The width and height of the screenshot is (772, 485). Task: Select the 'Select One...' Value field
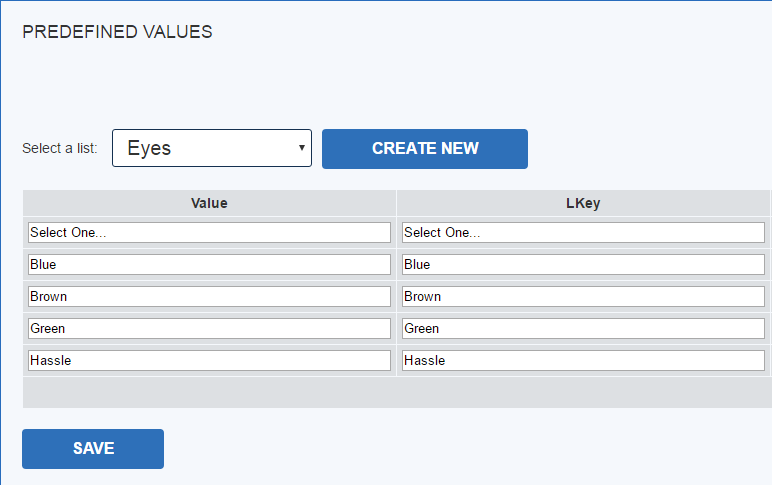click(209, 232)
